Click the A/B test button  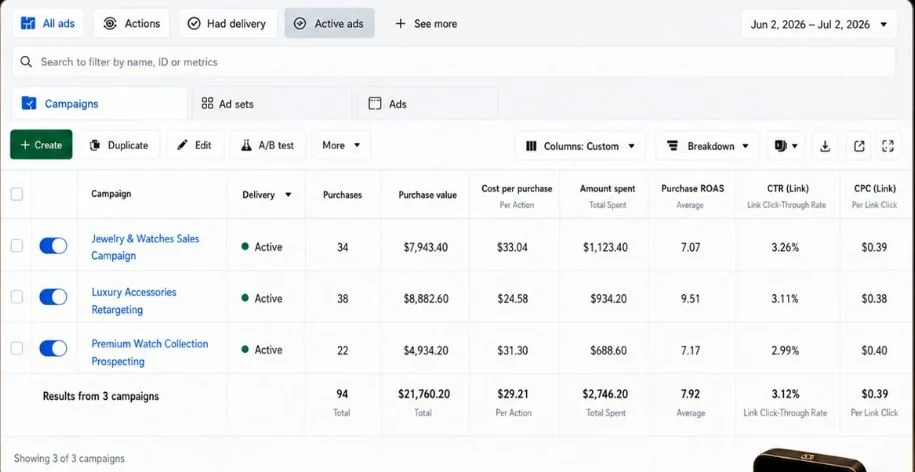coord(267,145)
